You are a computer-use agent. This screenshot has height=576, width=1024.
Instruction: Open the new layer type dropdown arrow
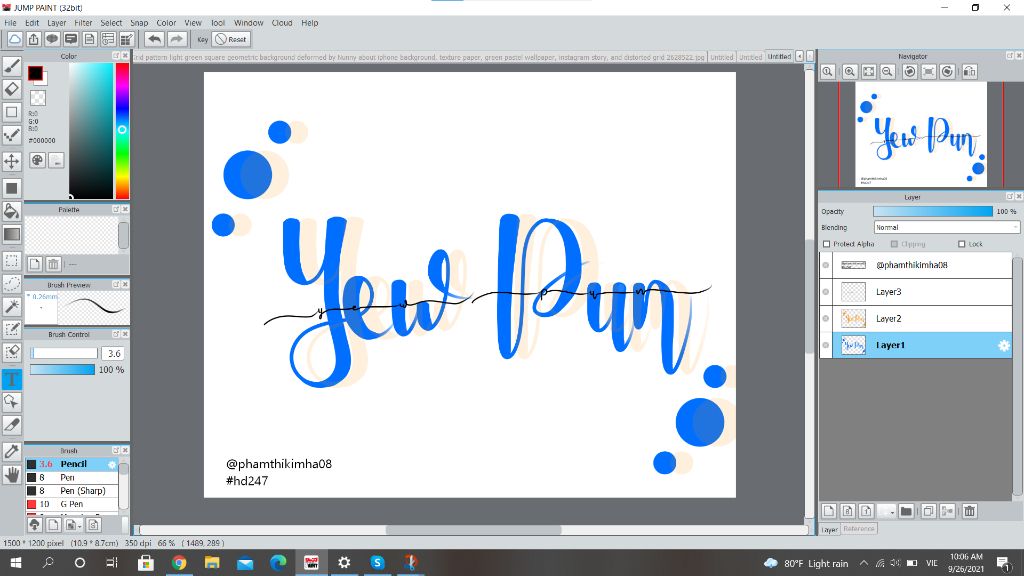pyautogui.click(x=886, y=511)
